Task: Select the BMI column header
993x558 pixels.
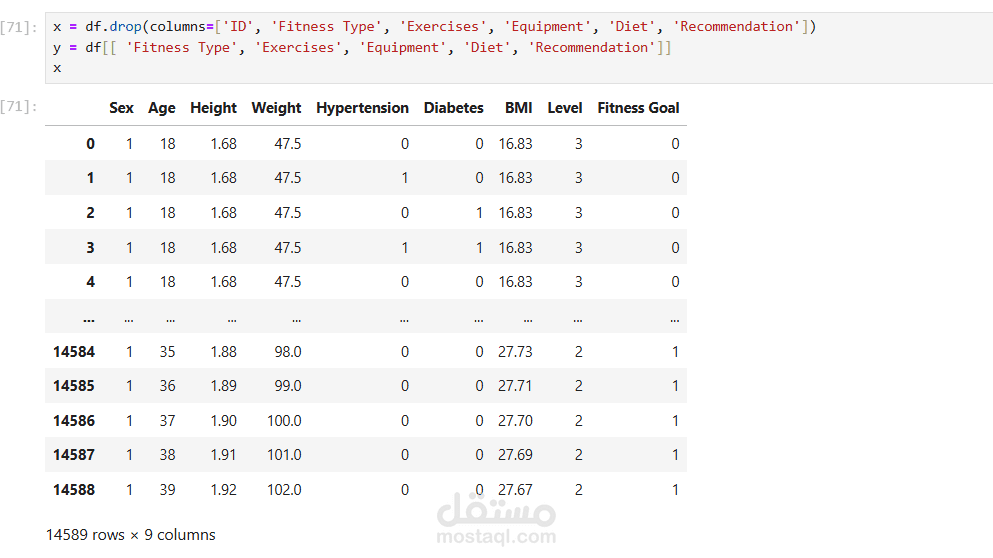Action: tap(519, 108)
